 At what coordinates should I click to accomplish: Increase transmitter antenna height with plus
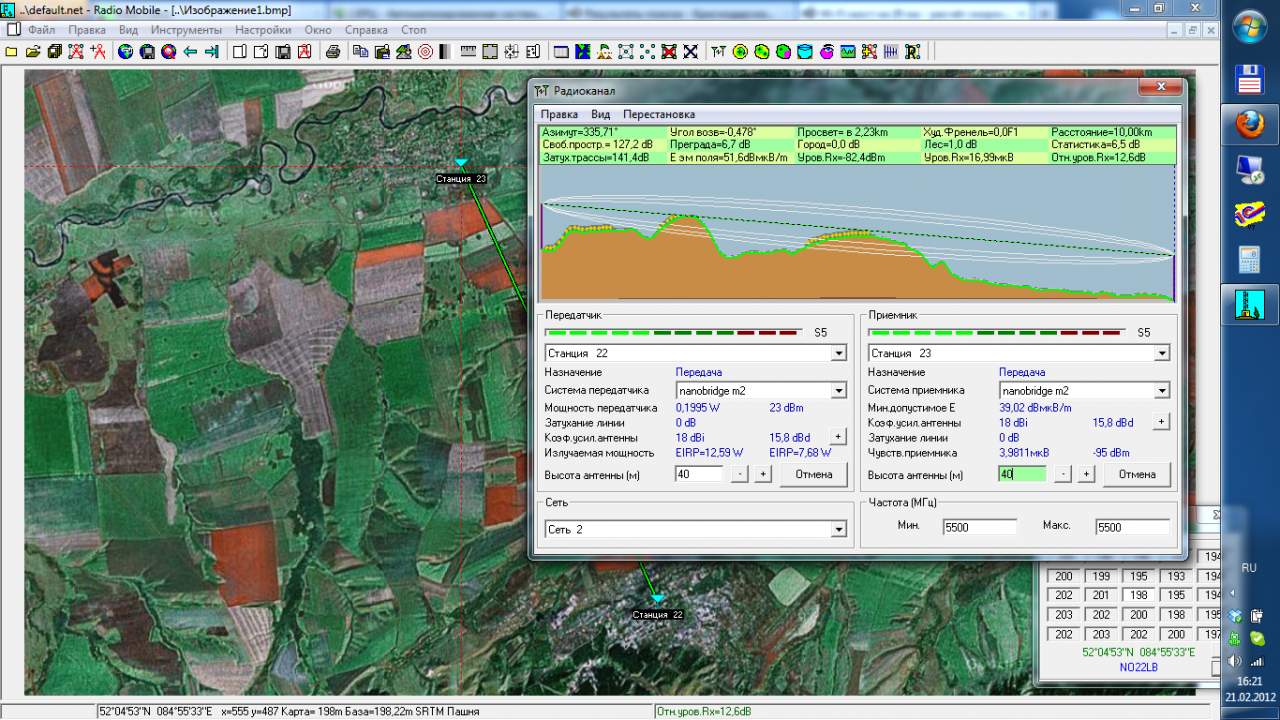click(763, 474)
